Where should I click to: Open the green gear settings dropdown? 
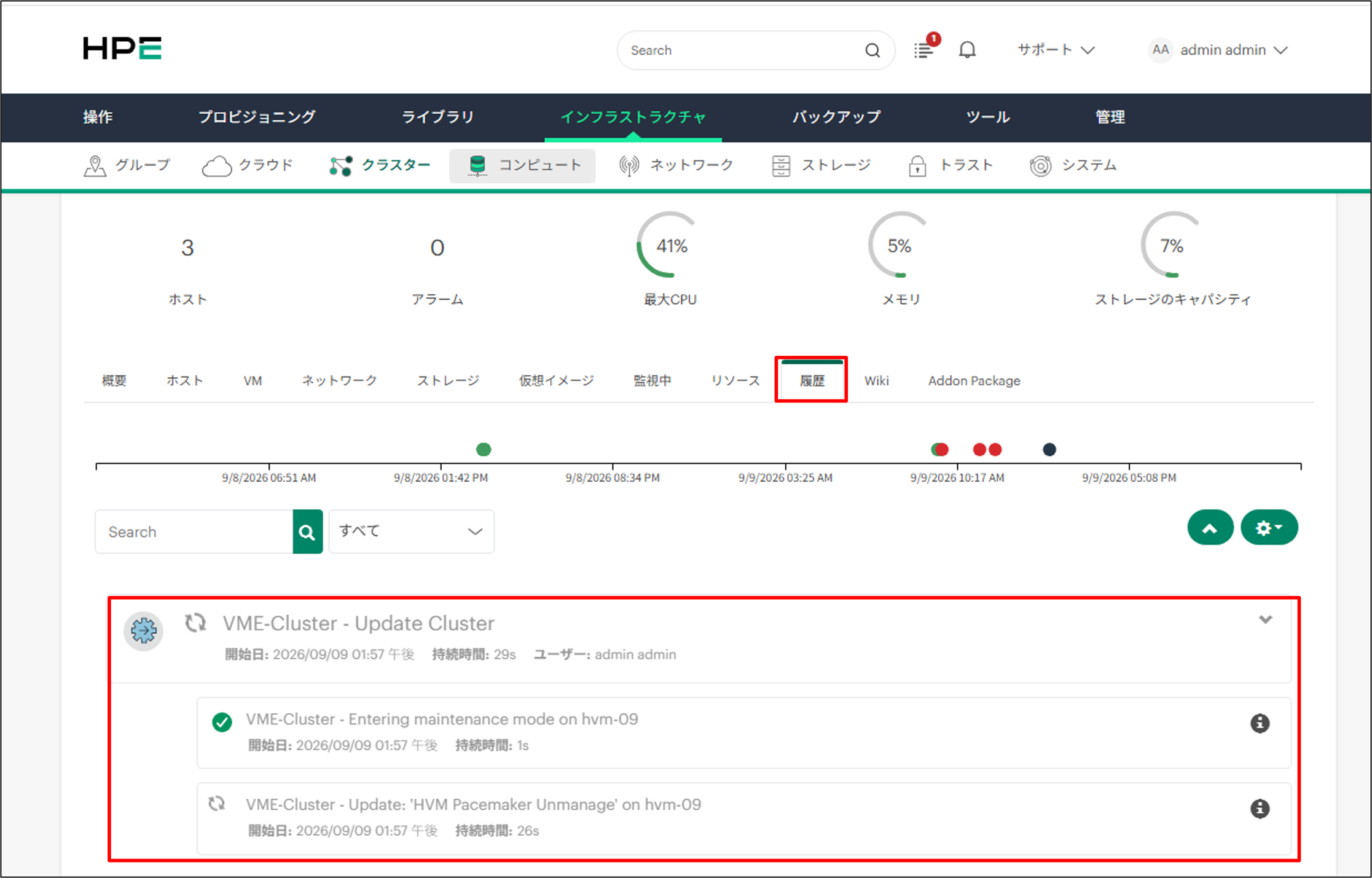pyautogui.click(x=1269, y=528)
